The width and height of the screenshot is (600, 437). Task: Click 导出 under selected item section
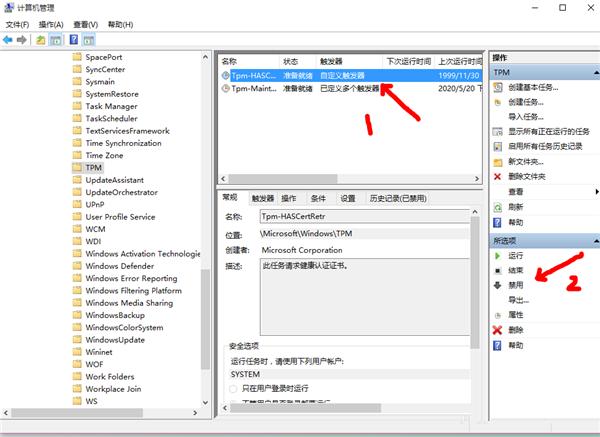518,300
